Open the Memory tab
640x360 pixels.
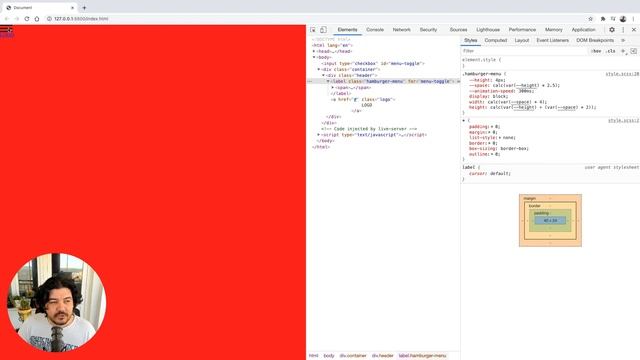point(553,30)
